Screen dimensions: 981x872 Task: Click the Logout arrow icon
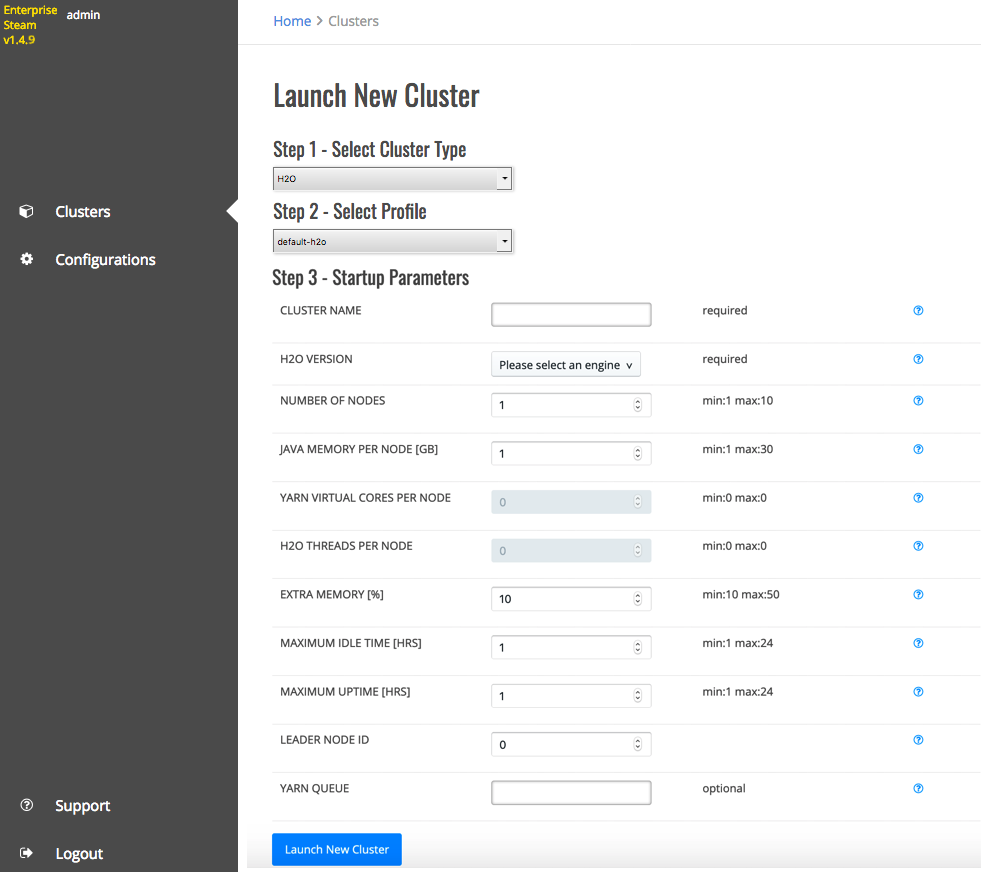26,853
